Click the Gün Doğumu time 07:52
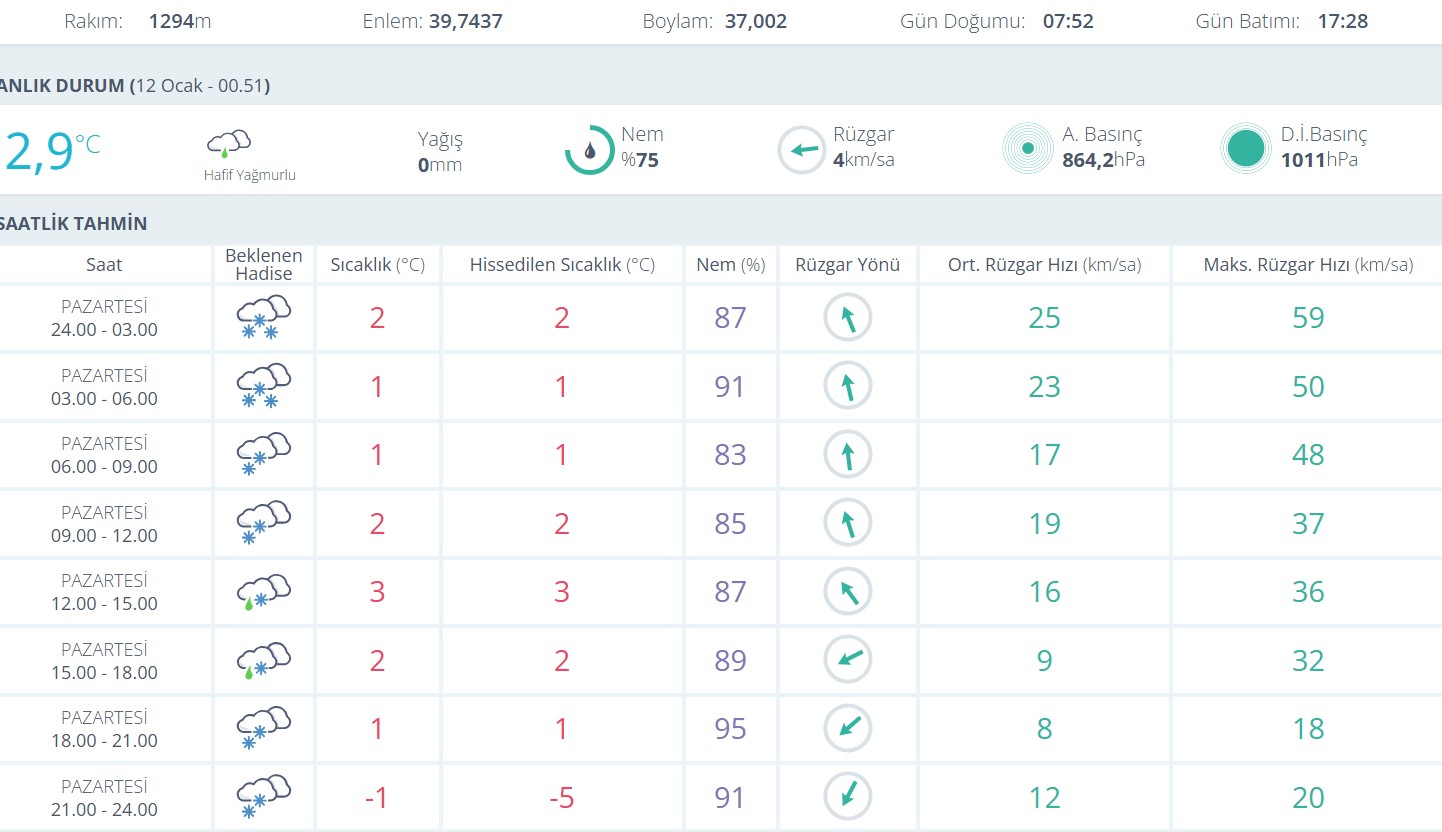 click(1068, 21)
